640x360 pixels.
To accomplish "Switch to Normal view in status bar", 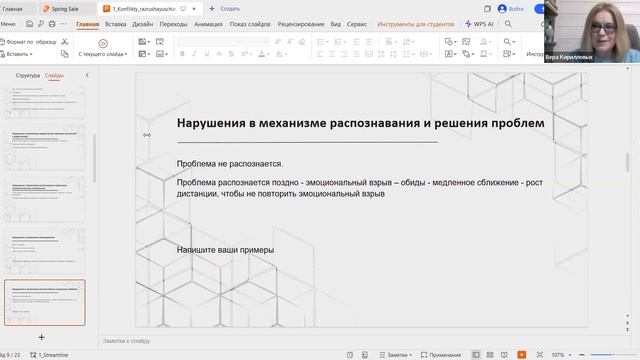I will pos(476,355).
